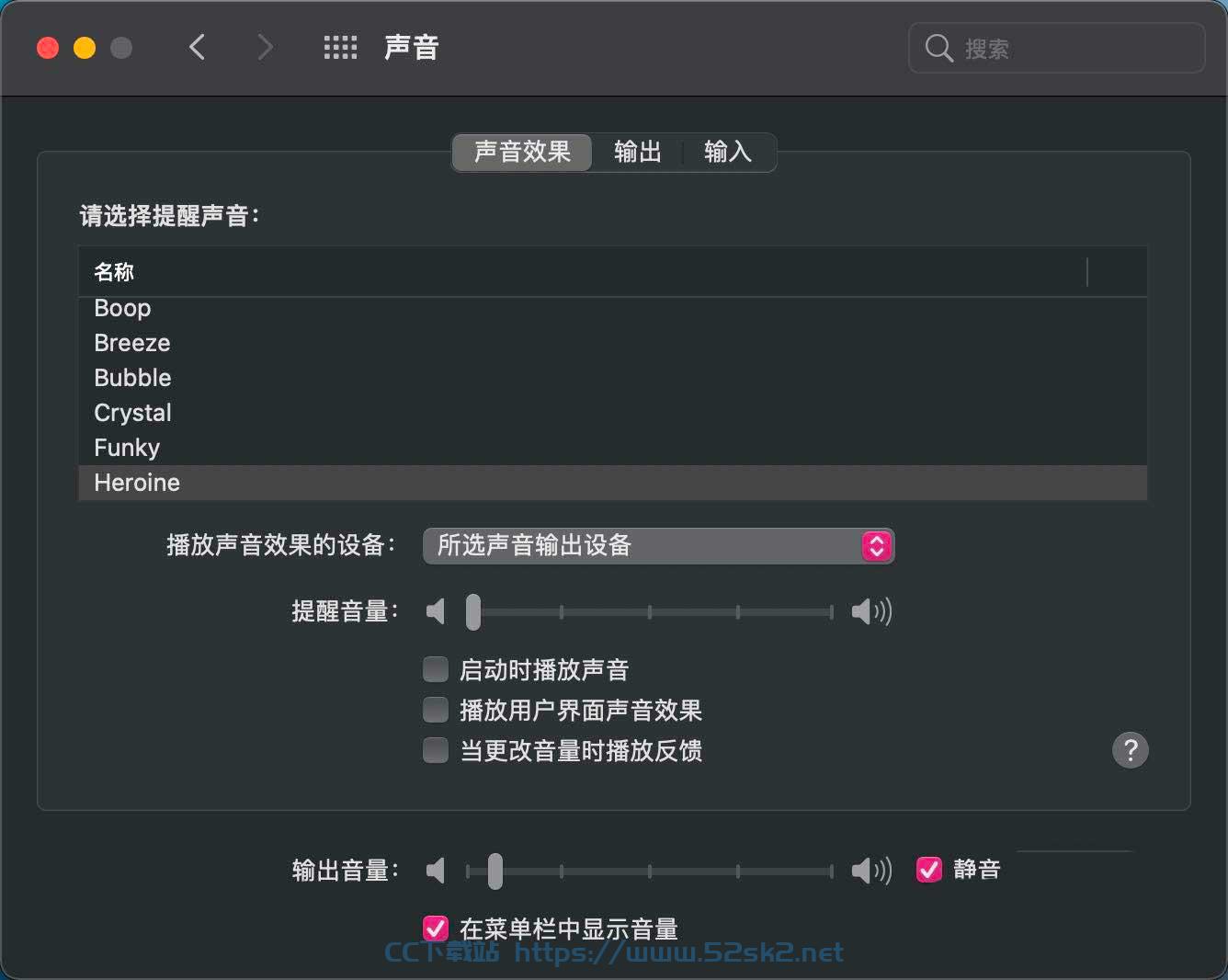Click the magnifier icon in search

[938, 48]
